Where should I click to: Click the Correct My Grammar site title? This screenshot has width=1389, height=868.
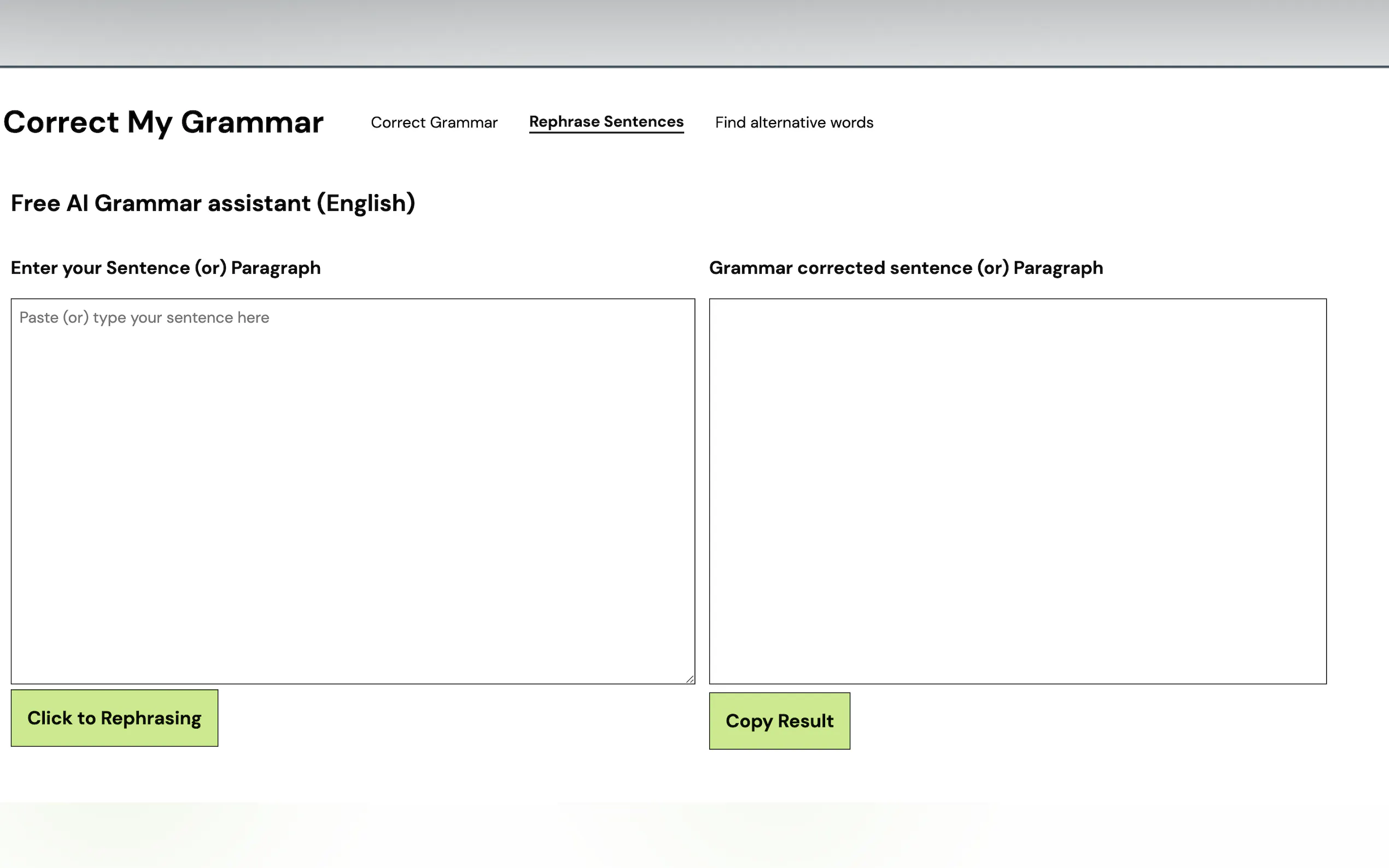[164, 122]
